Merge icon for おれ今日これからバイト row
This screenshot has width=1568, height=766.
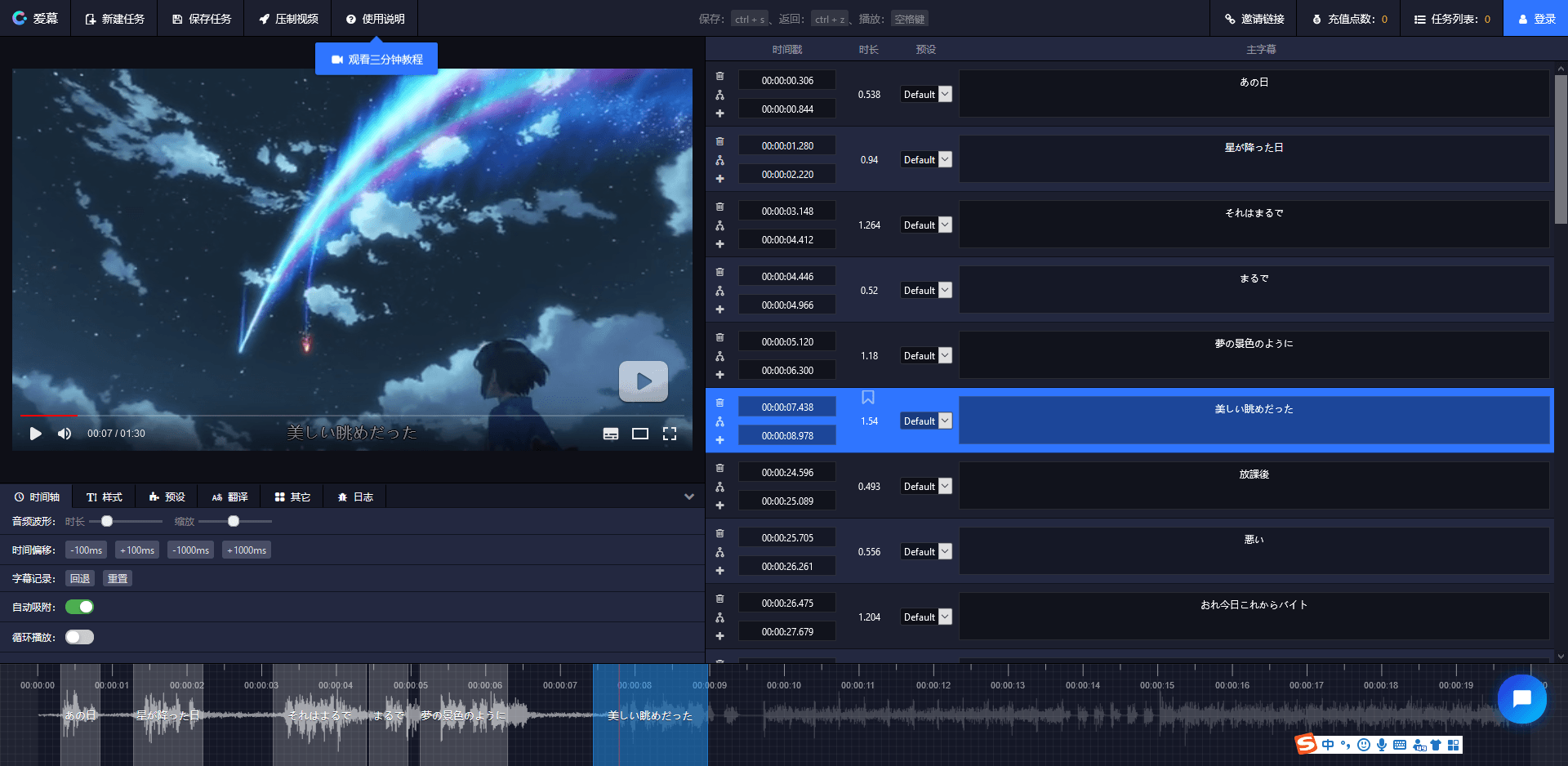click(x=719, y=617)
